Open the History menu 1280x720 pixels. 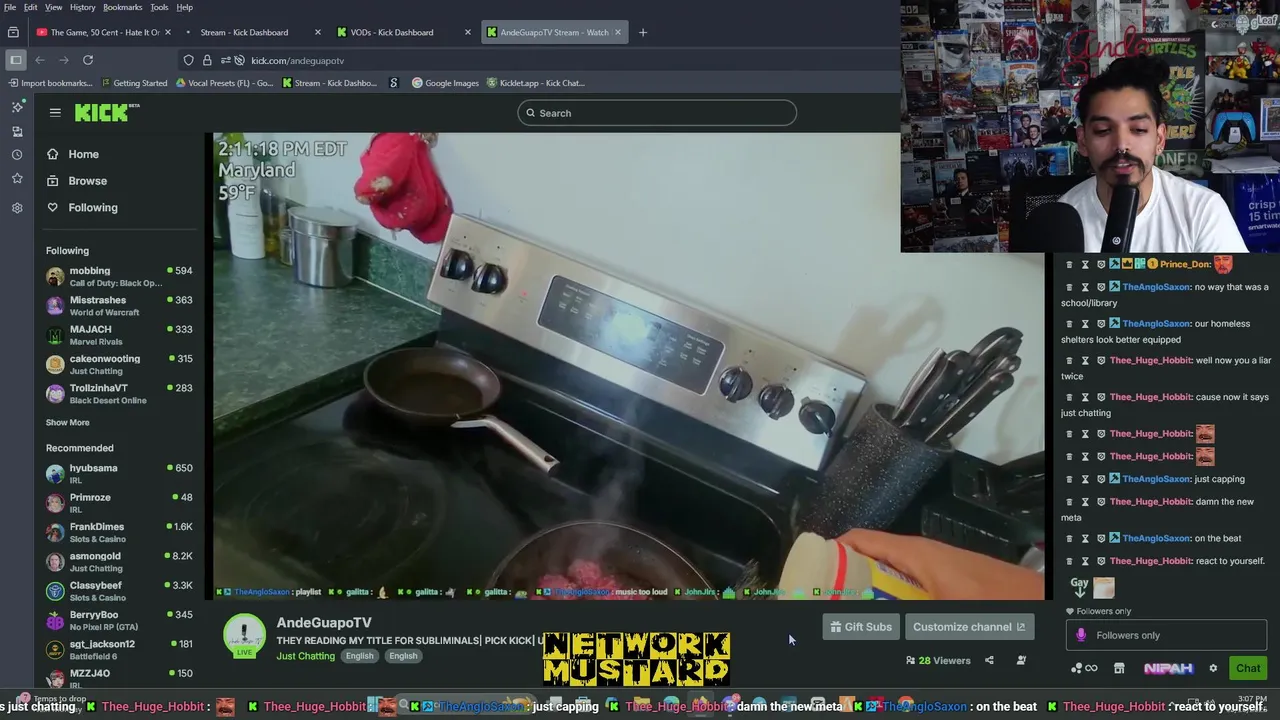point(83,7)
